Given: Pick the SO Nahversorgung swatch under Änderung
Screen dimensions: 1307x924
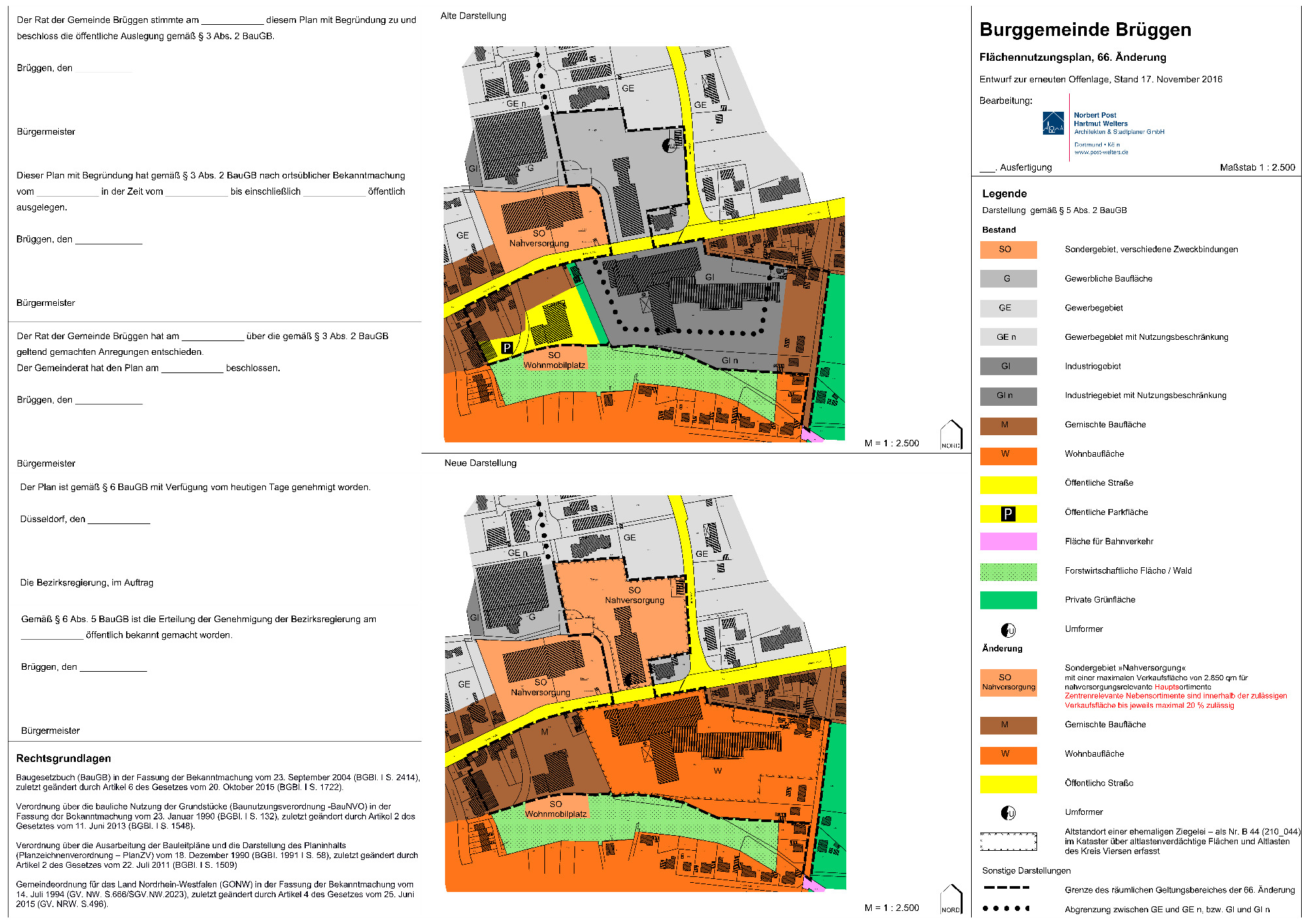Looking at the screenshot, I should [x=1008, y=682].
